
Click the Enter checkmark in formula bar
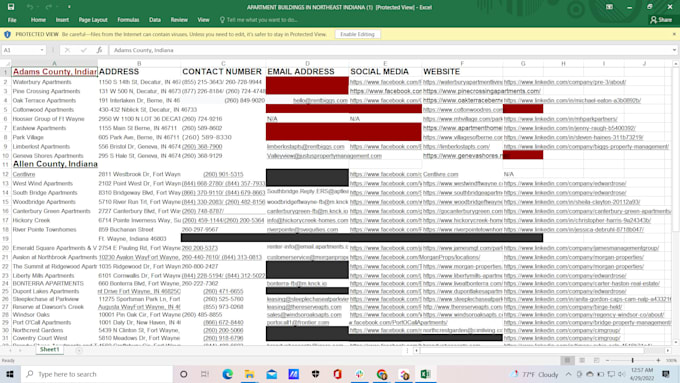click(x=83, y=50)
